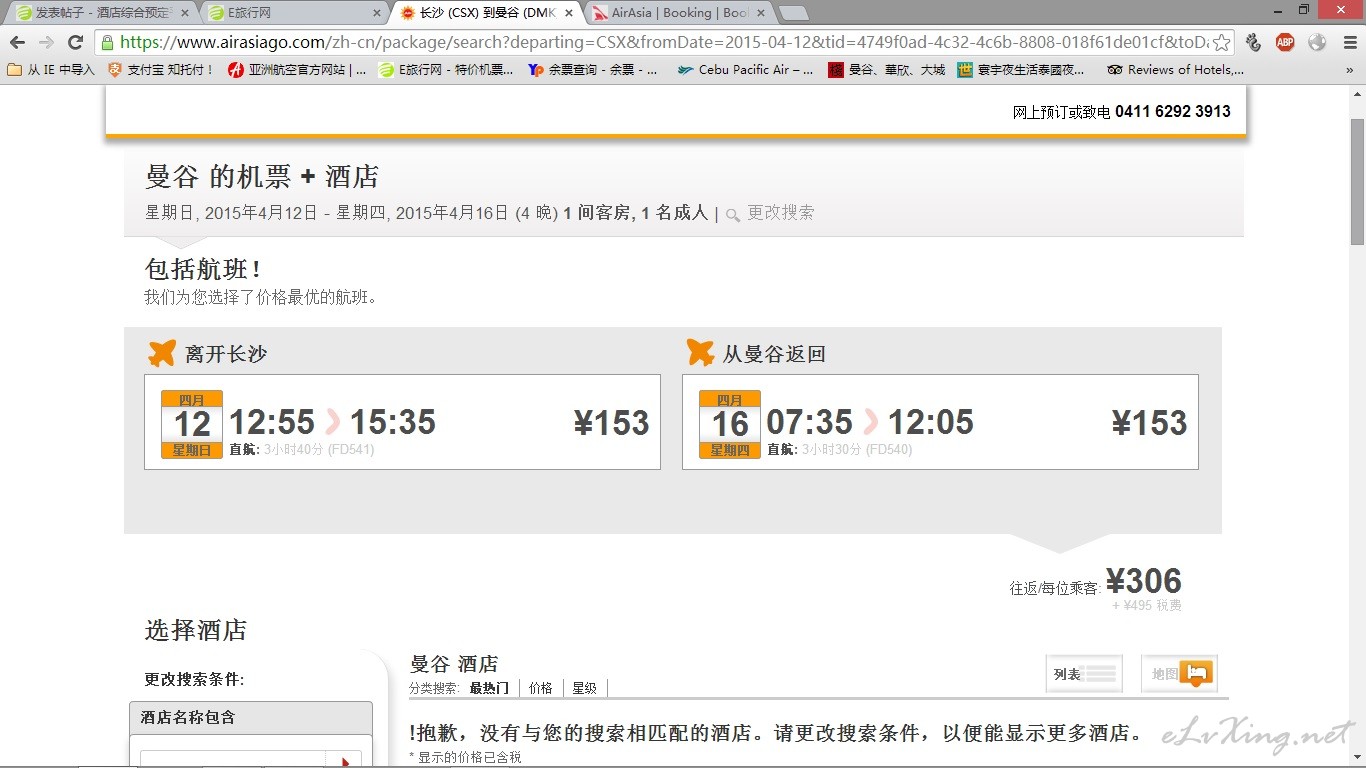Click the extension icon left of ABP
Screen dimensions: 1366x768
[x=1253, y=42]
